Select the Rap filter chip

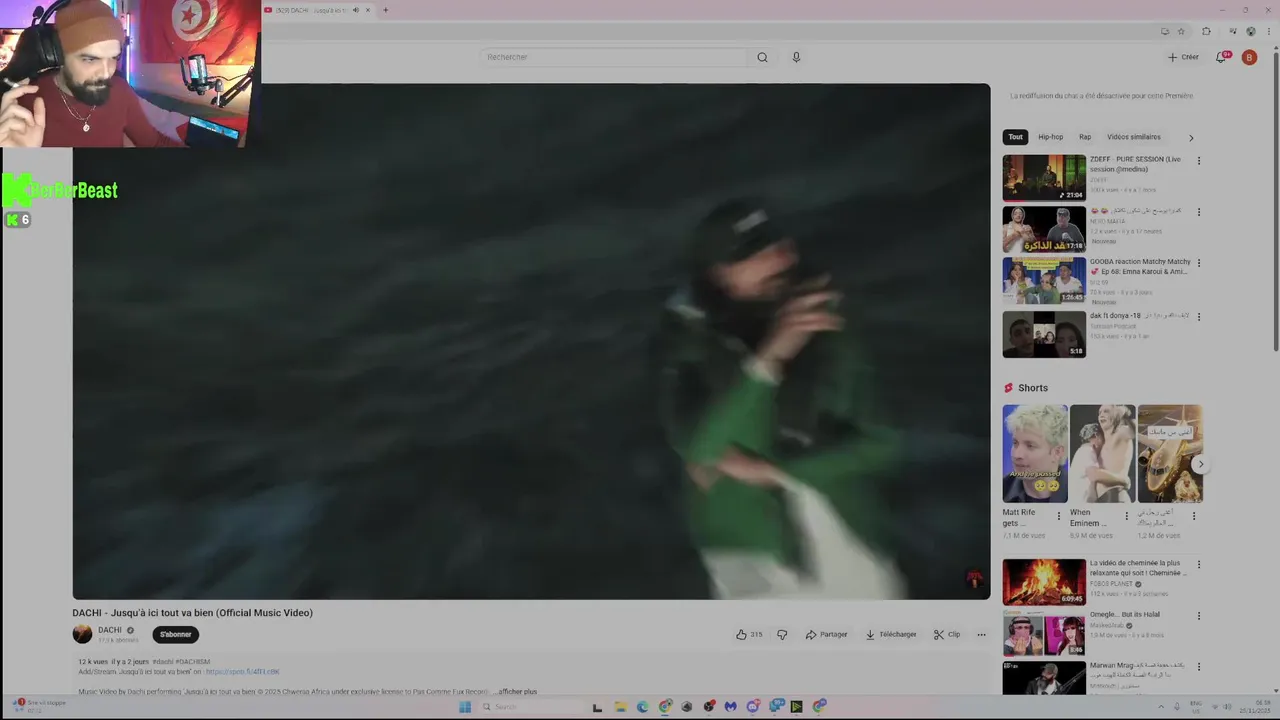coord(1085,137)
